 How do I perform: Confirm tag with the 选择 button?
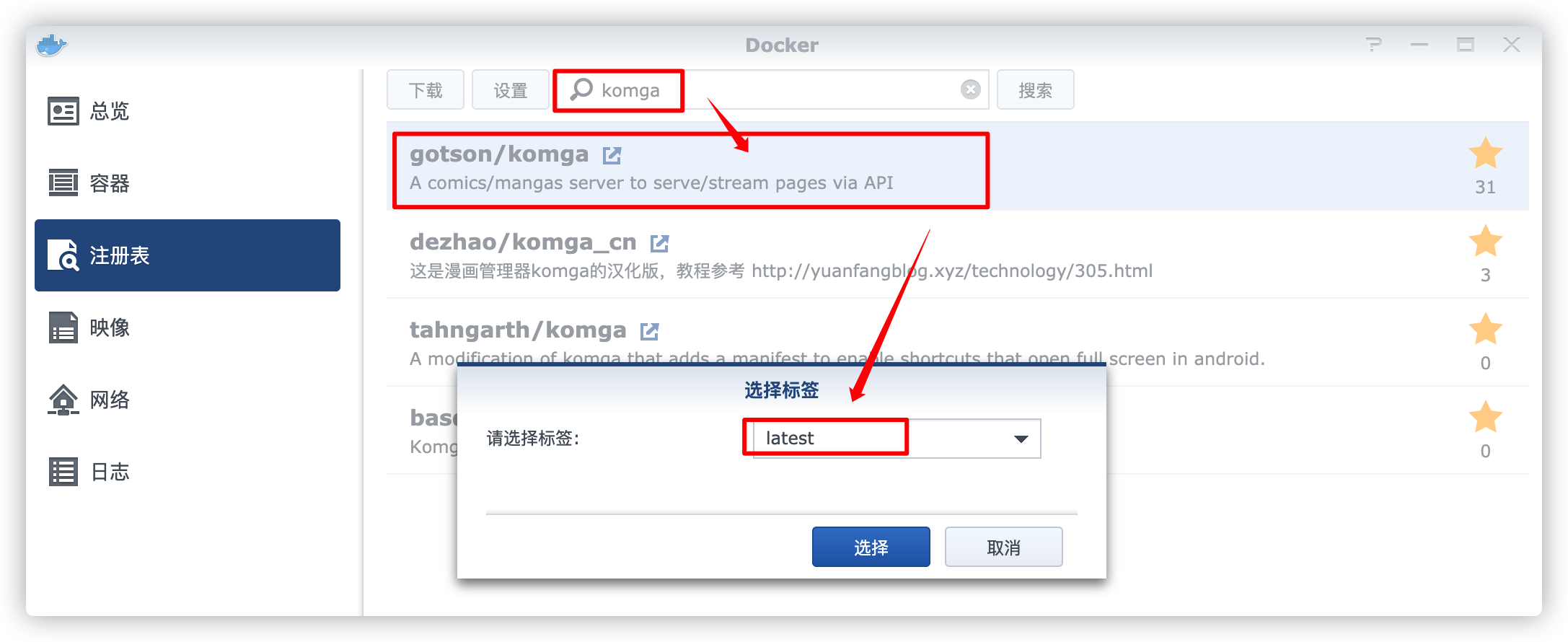click(x=871, y=547)
